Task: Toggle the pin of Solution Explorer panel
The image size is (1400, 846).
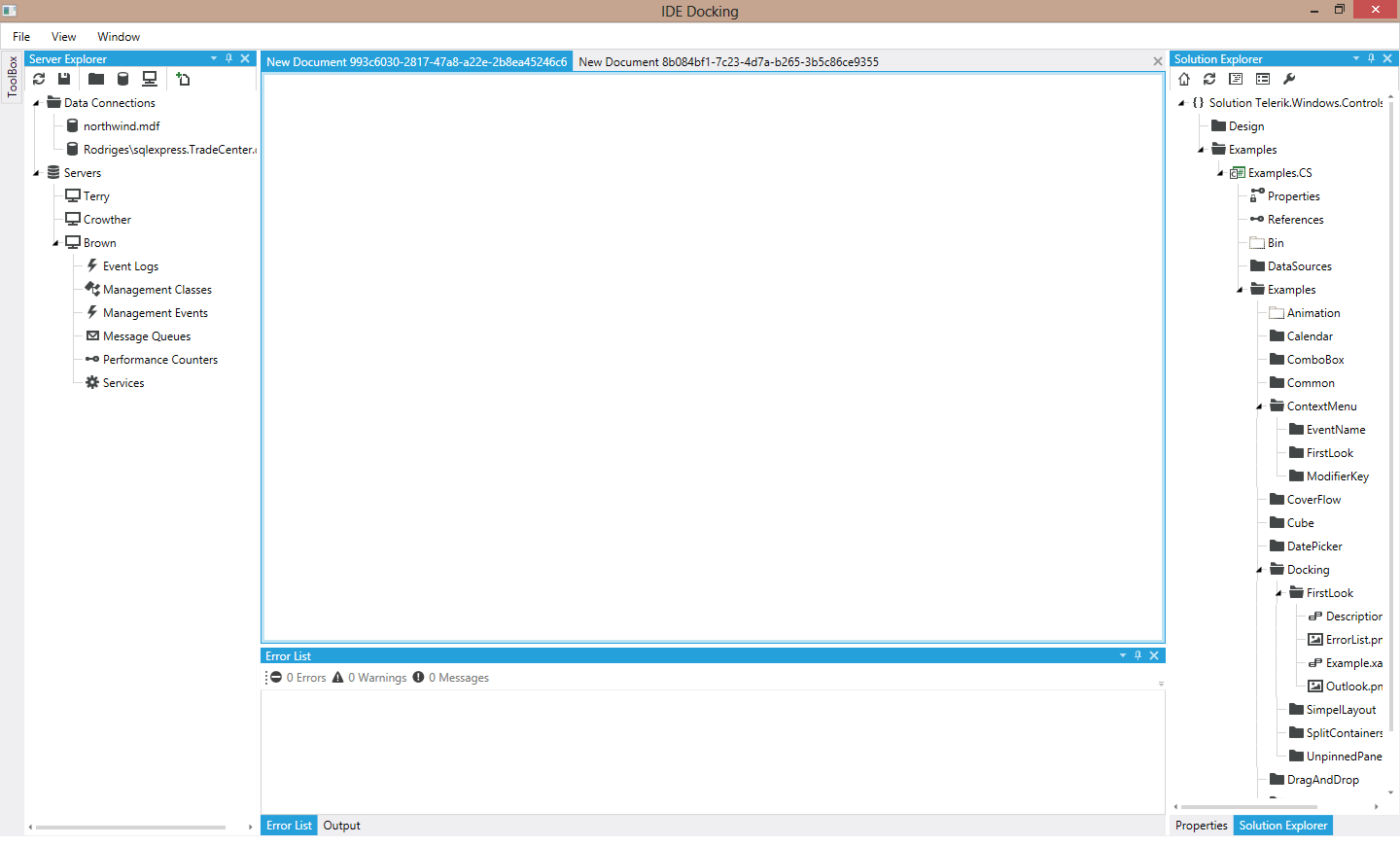Action: (x=1371, y=58)
